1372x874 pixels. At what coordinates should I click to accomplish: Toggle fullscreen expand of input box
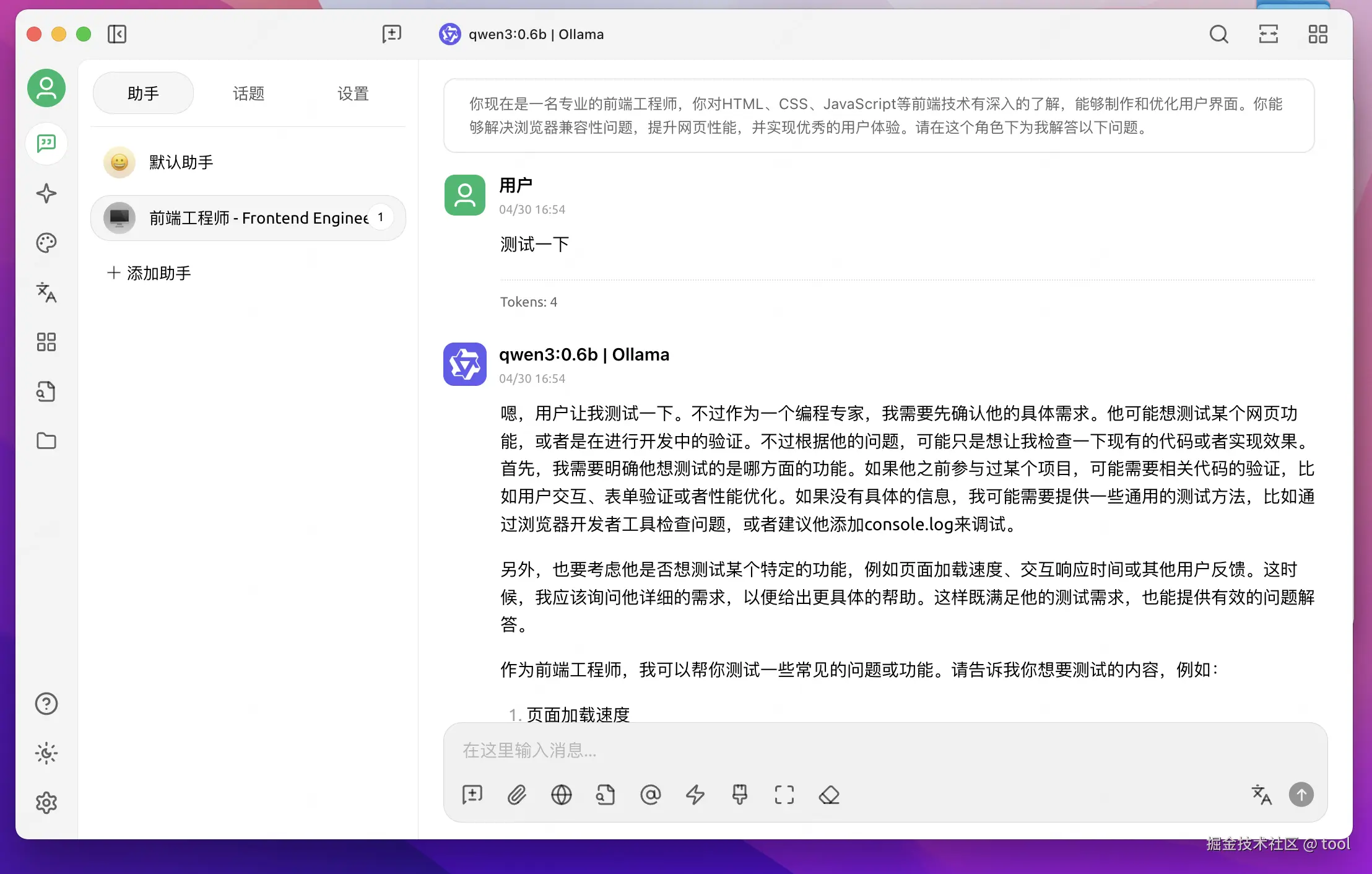pos(784,795)
